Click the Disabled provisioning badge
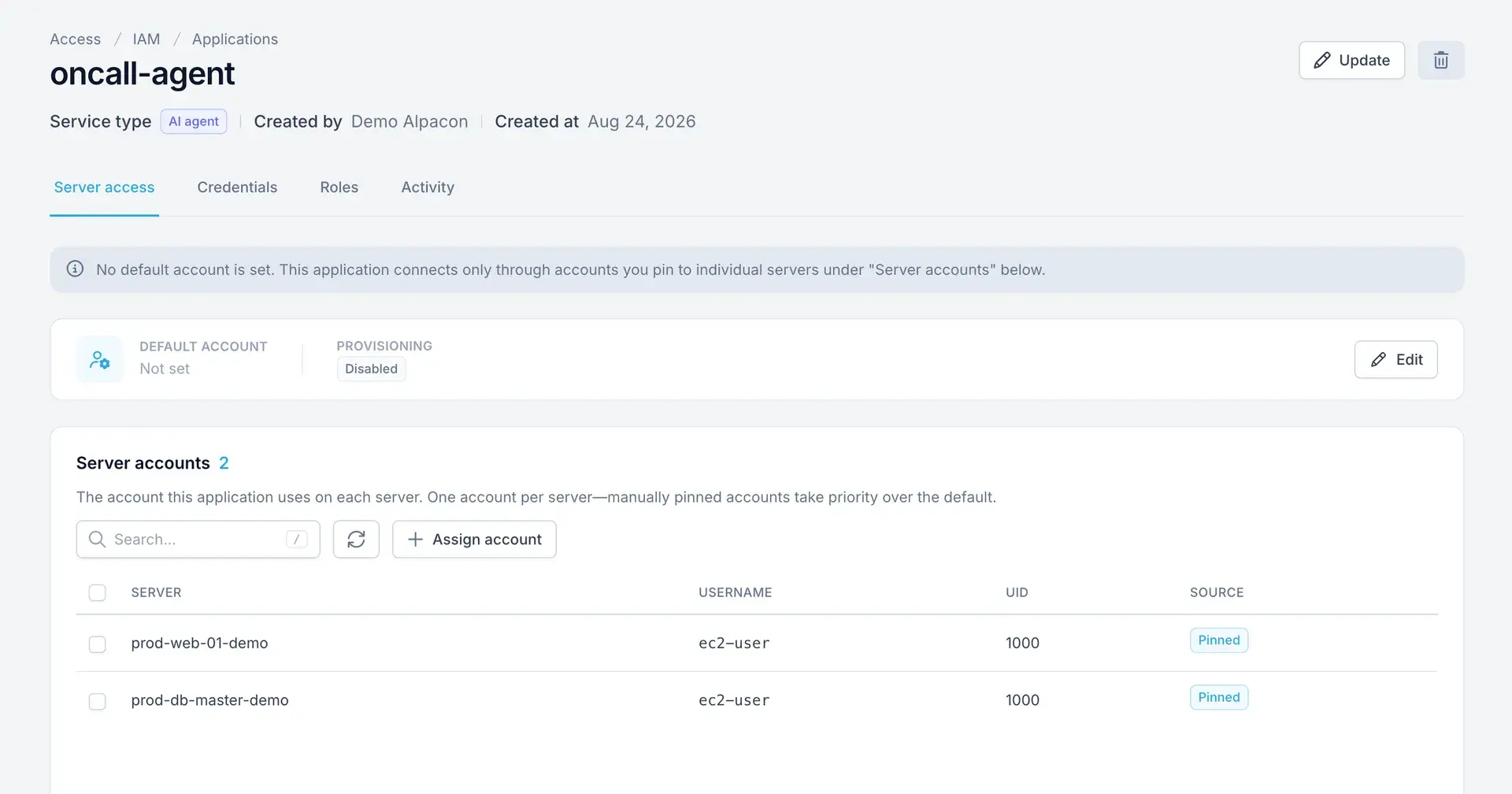 371,369
